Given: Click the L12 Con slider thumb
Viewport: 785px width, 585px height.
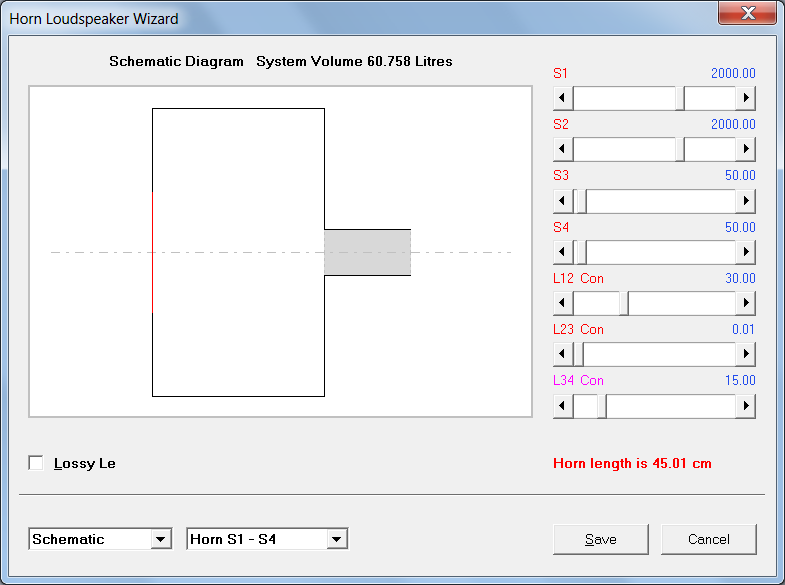Looking at the screenshot, I should click(624, 303).
